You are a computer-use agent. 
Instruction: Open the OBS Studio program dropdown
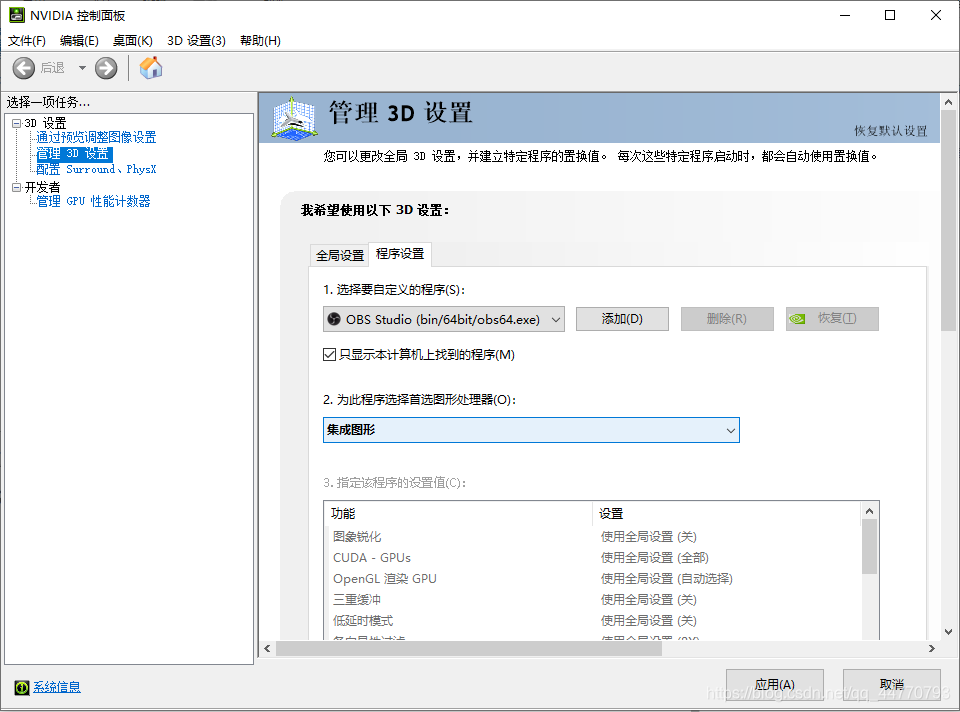point(443,319)
